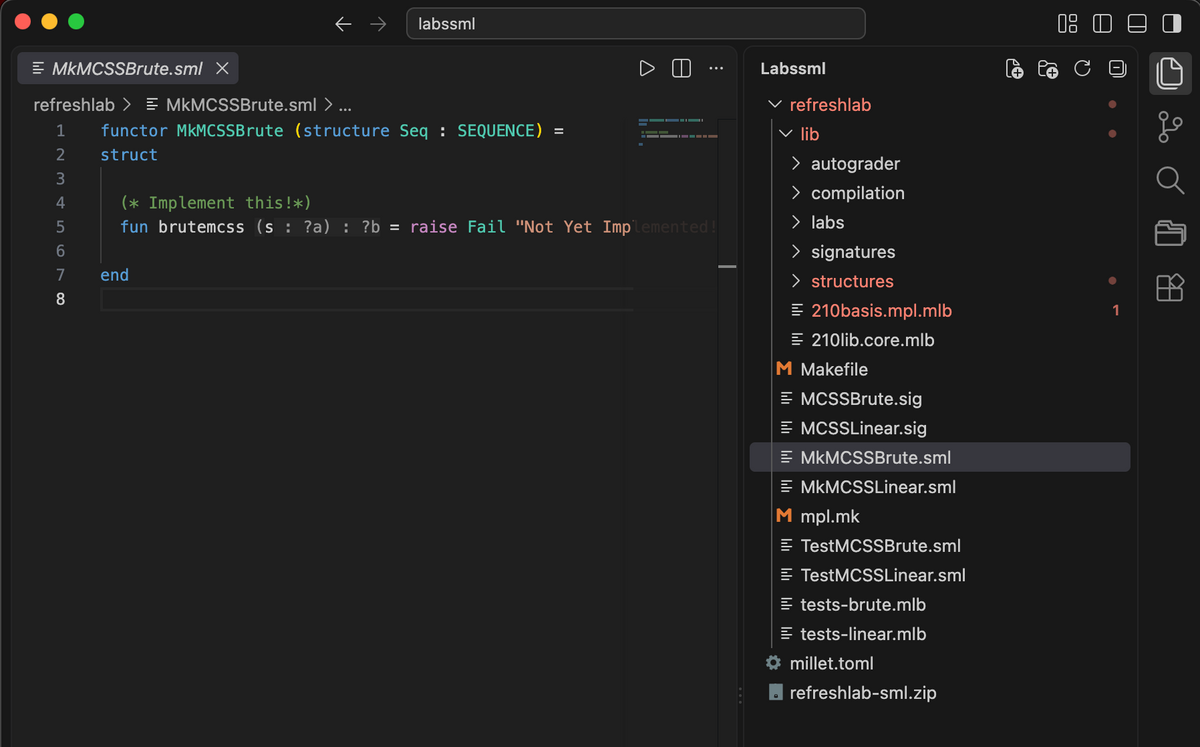Viewport: 1200px width, 747px height.
Task: Click line number 5 in gutter
Action: (x=60, y=227)
